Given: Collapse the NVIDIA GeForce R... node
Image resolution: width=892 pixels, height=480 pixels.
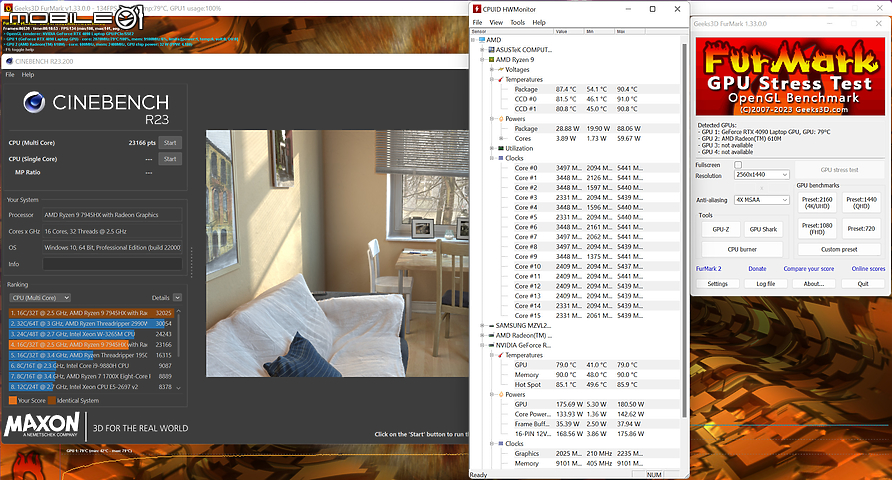Looking at the screenshot, I should coord(482,345).
